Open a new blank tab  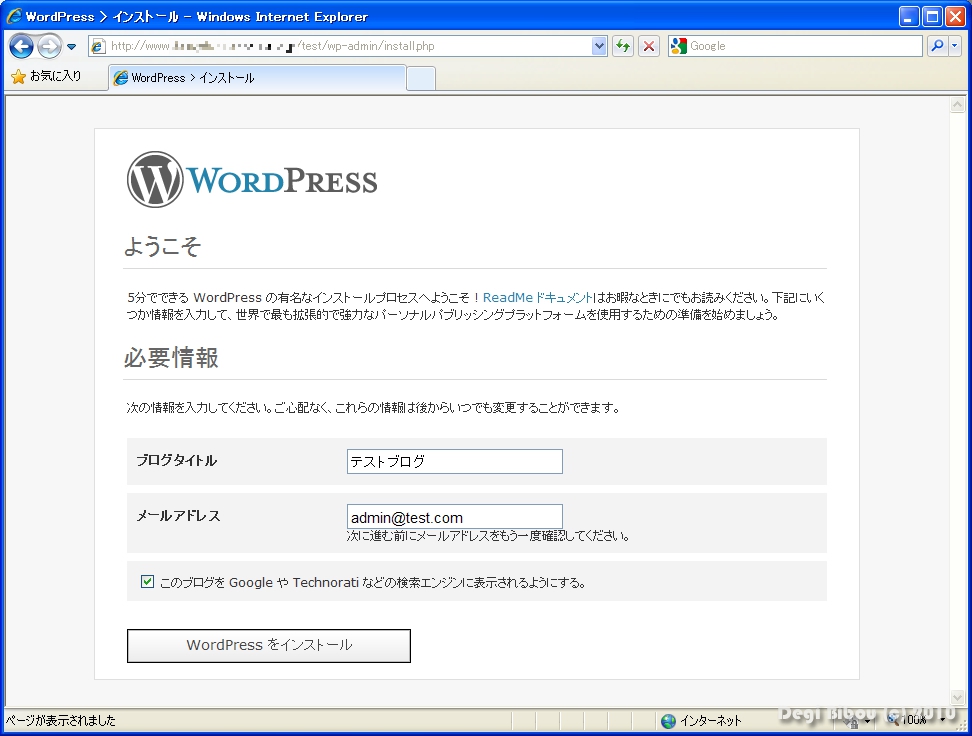(421, 78)
